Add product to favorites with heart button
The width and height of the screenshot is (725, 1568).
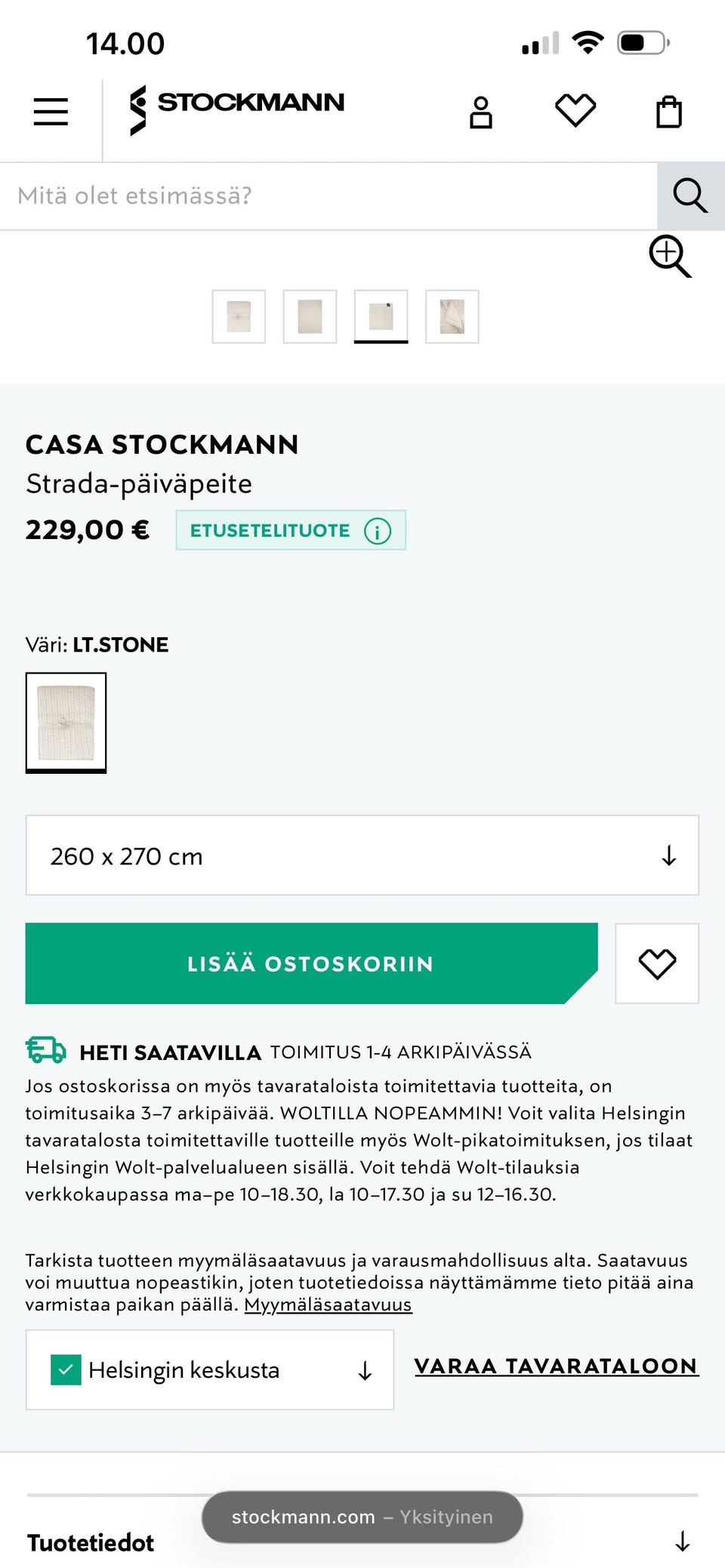coord(657,963)
